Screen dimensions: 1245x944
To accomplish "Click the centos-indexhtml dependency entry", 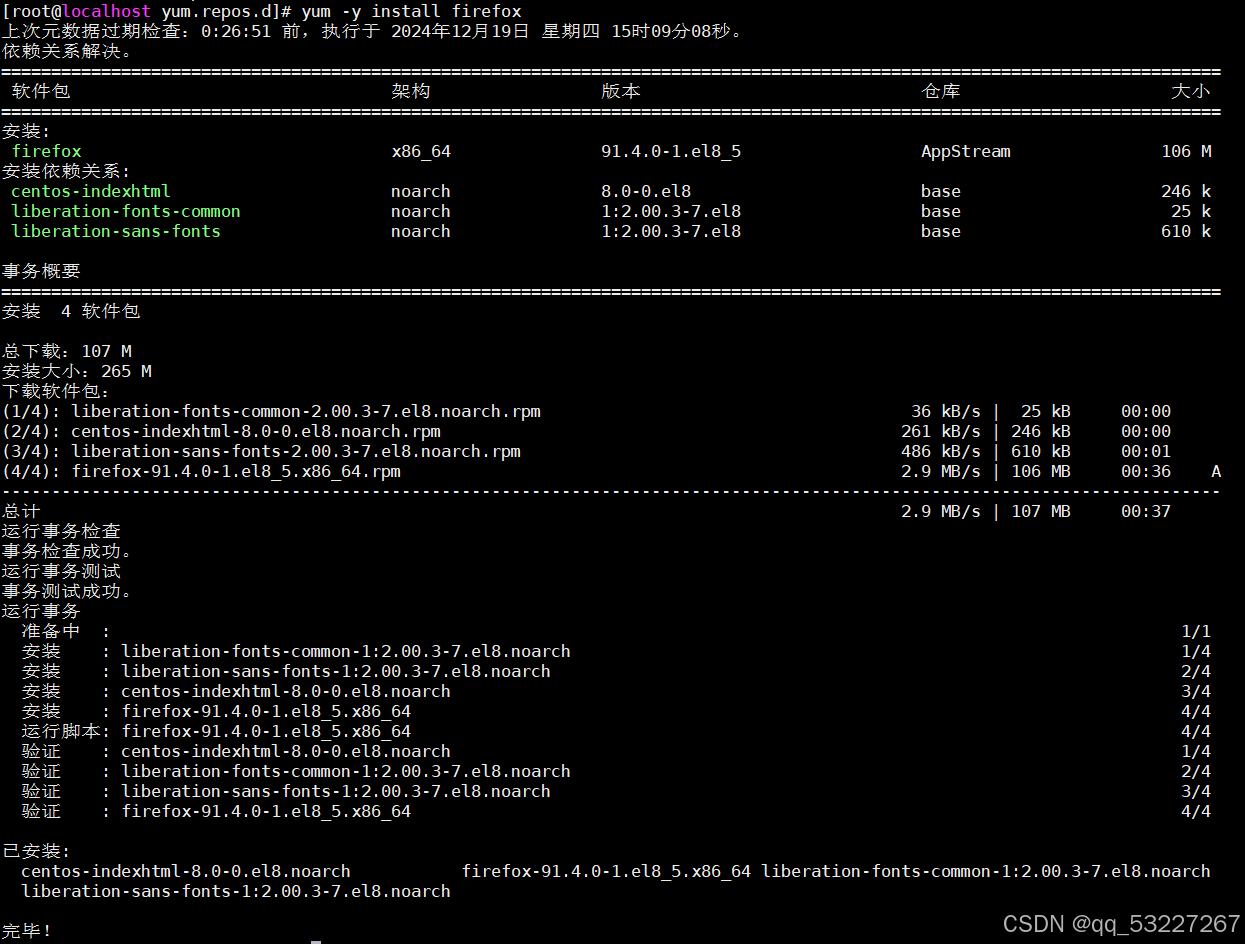I will pyautogui.click(x=90, y=191).
